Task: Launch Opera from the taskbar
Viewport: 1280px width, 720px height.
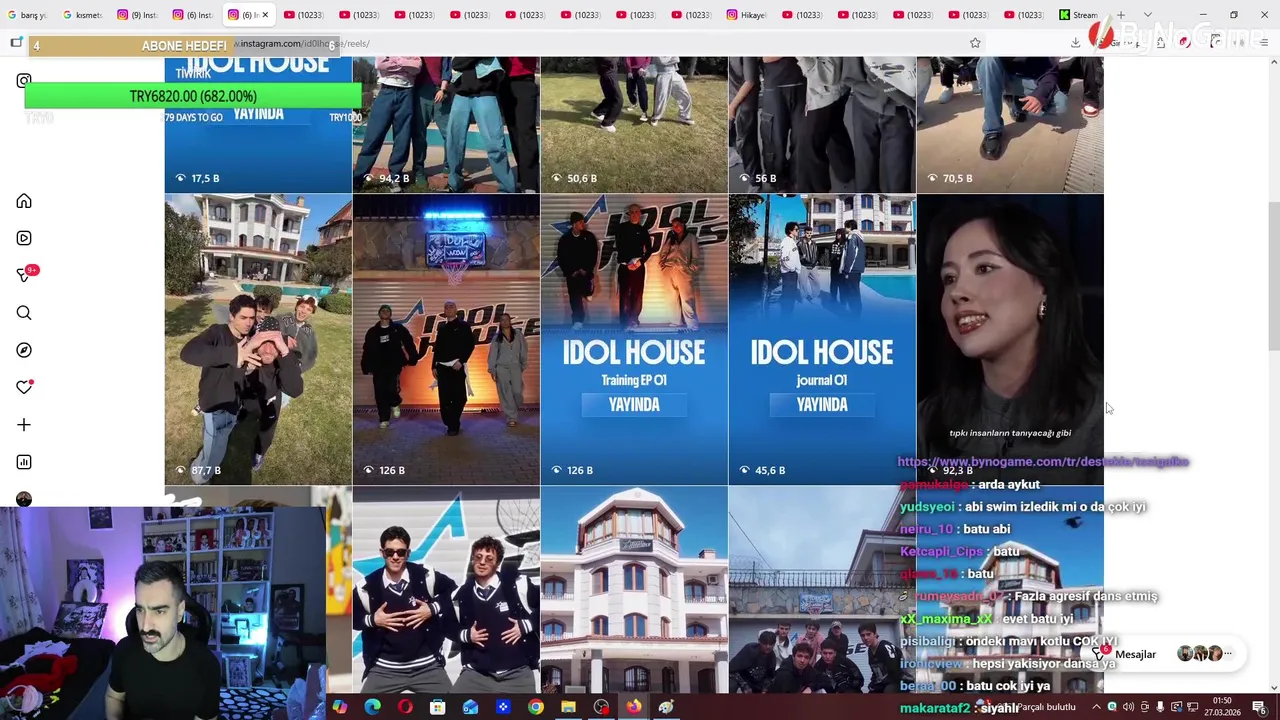Action: [x=405, y=707]
